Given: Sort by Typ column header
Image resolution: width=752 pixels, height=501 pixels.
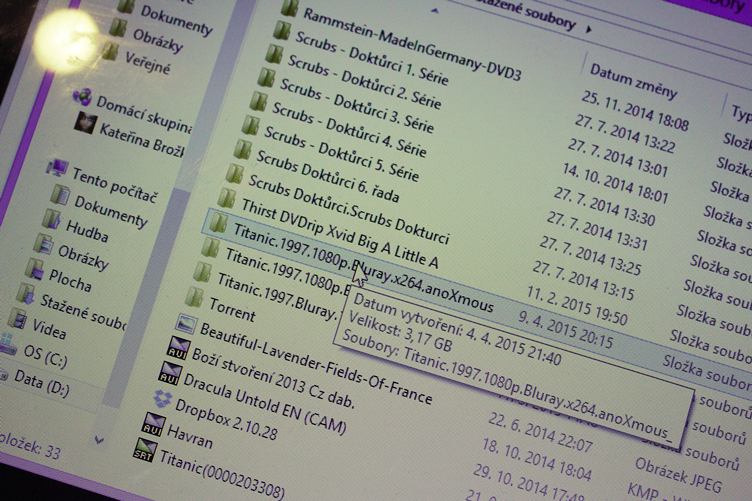Looking at the screenshot, I should (741, 113).
